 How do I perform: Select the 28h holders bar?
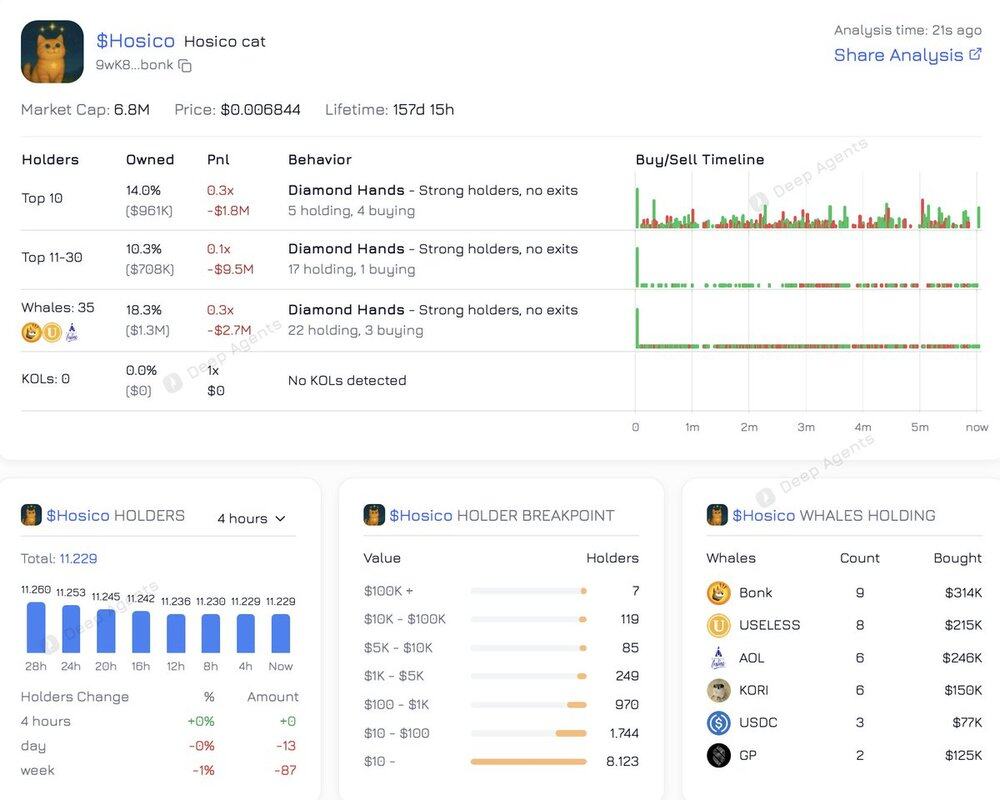pos(36,627)
